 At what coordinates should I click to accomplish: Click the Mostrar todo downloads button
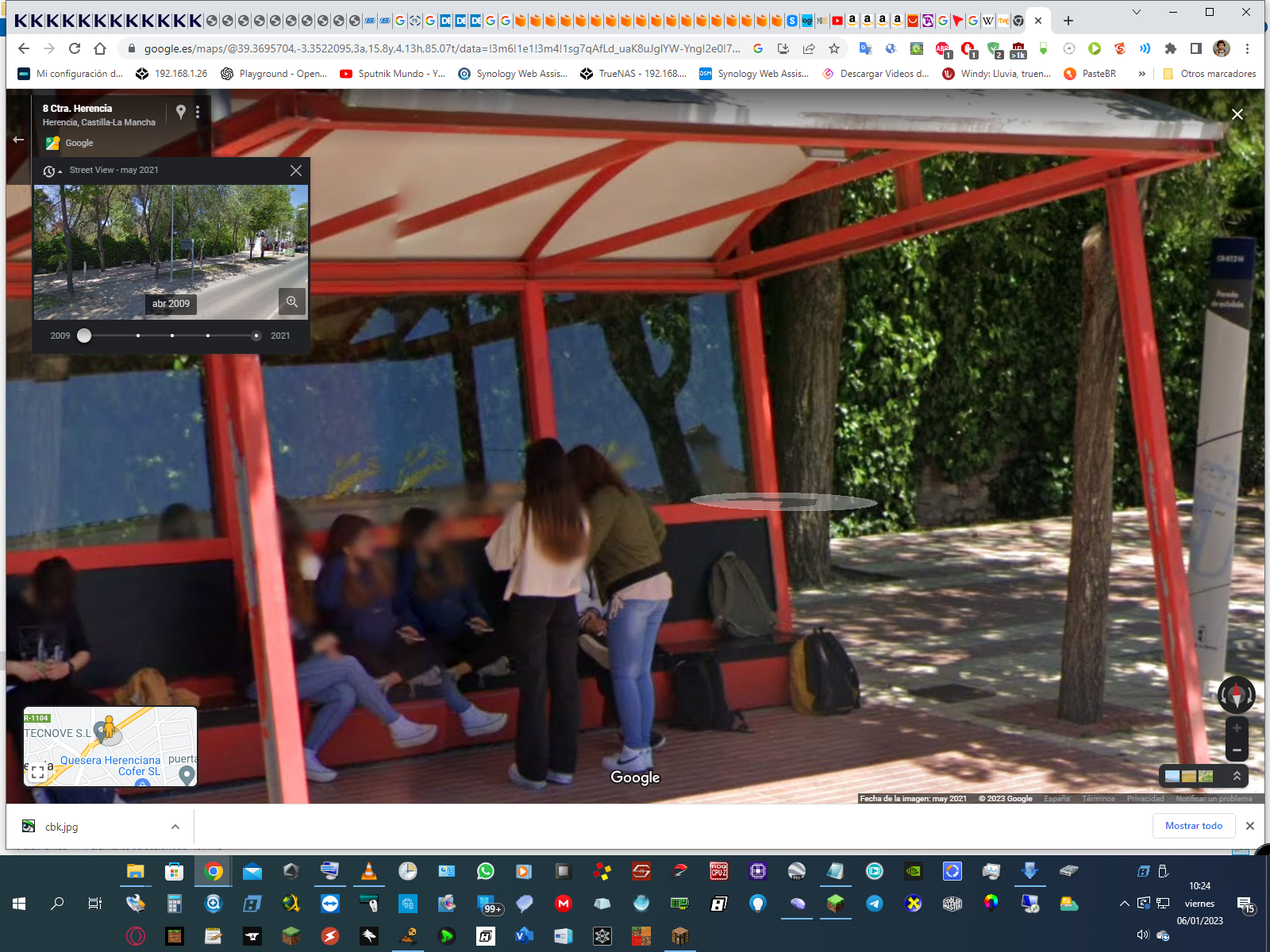[x=1193, y=826]
